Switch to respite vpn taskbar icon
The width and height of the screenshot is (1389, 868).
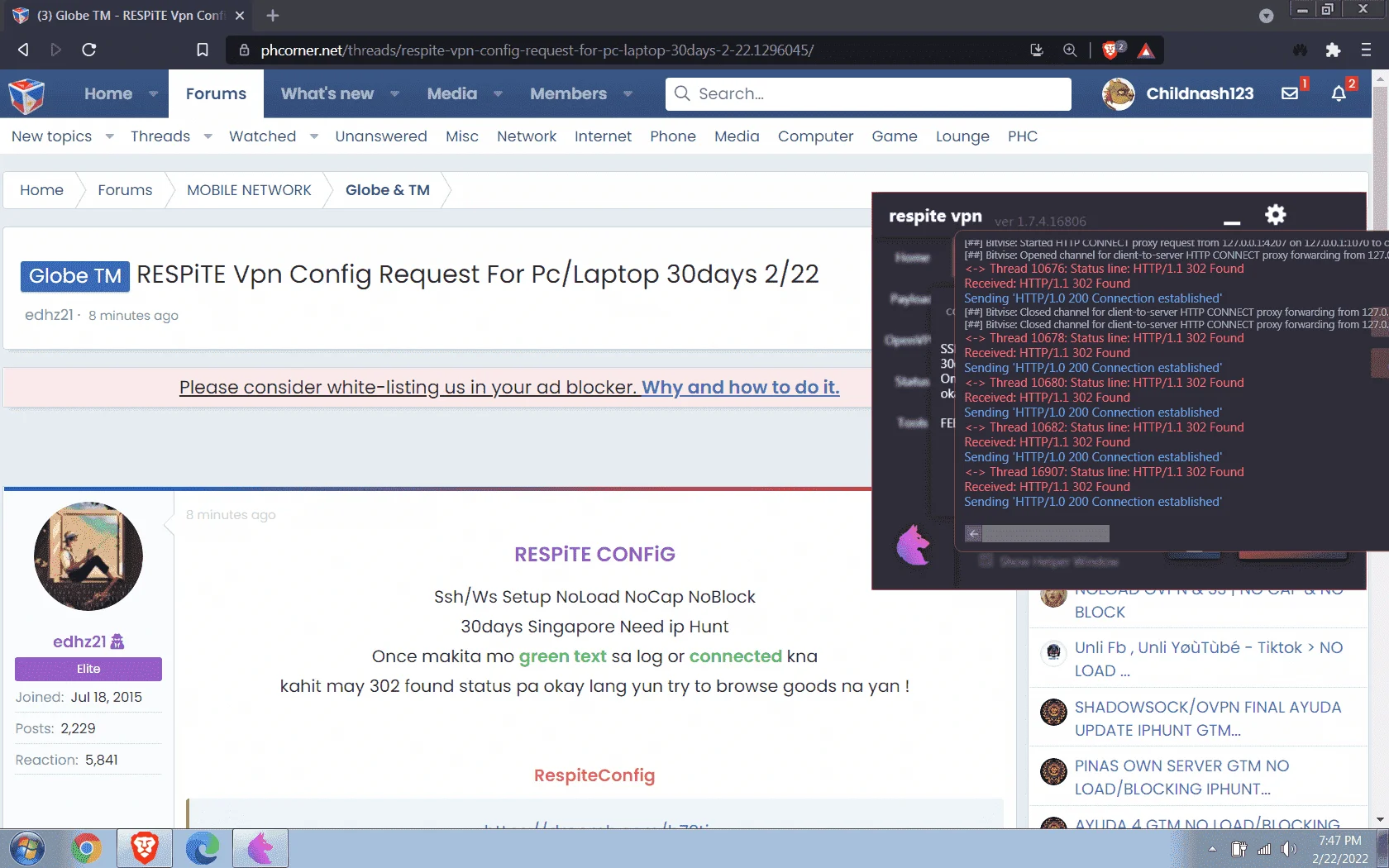point(260,849)
